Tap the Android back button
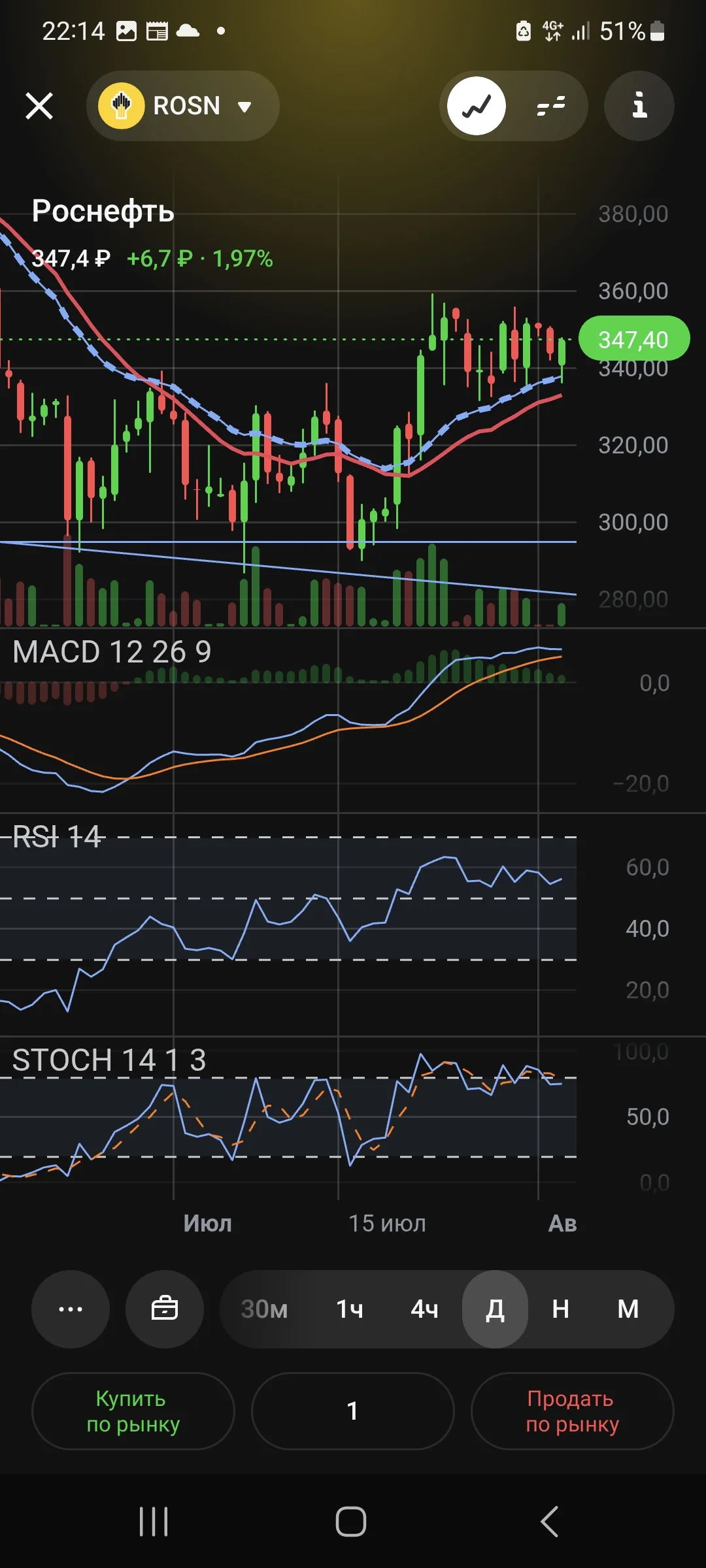The width and height of the screenshot is (706, 1568). point(550,1522)
